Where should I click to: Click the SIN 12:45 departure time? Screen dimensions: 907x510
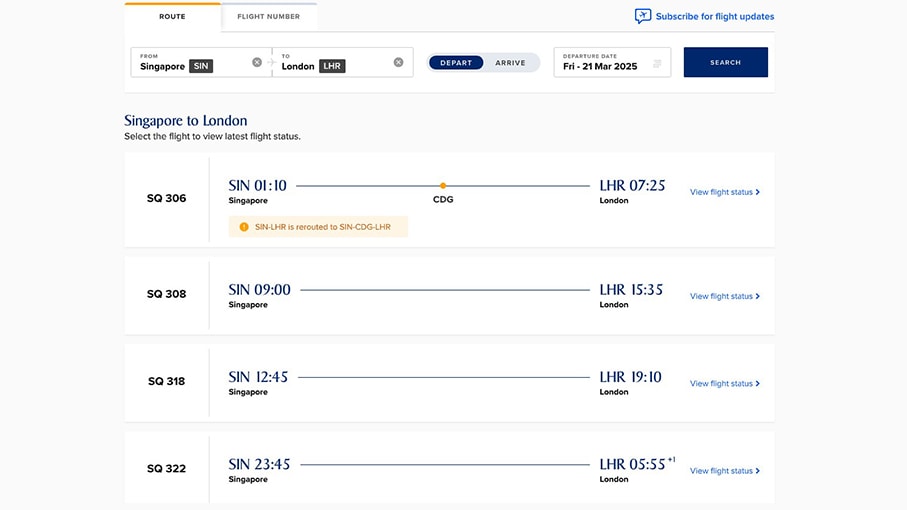point(258,377)
